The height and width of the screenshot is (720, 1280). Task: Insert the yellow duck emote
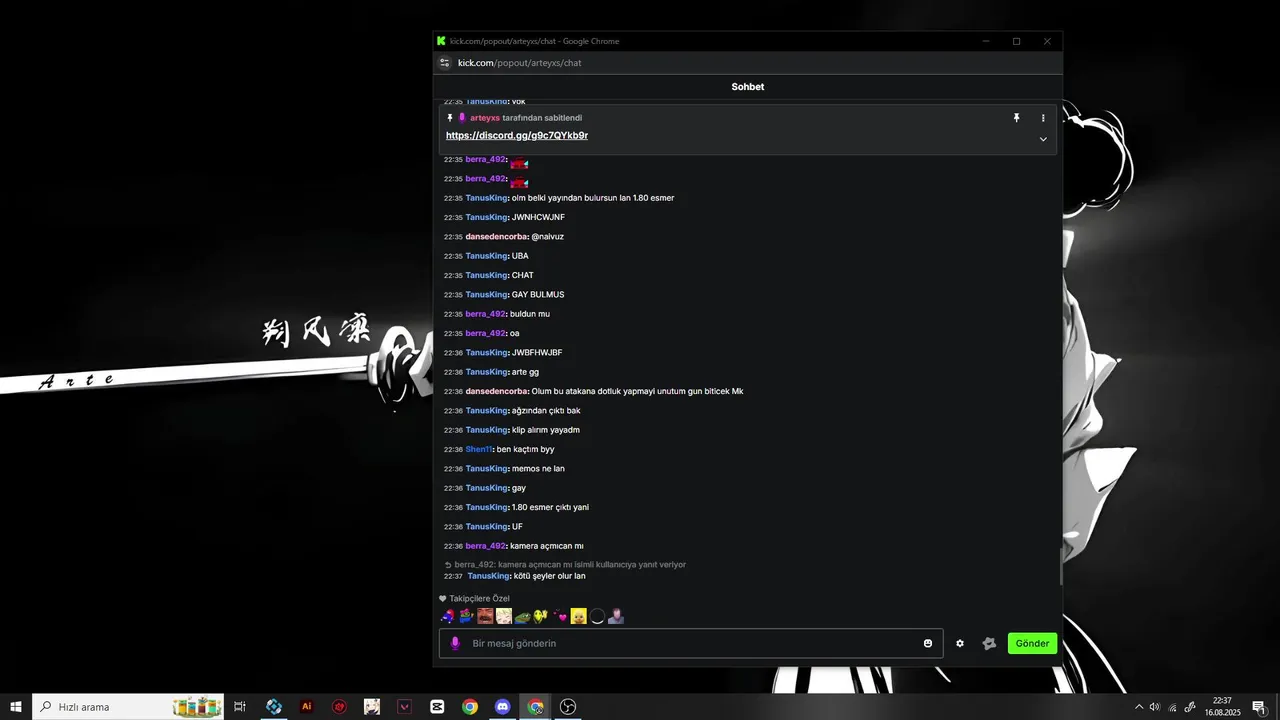click(578, 616)
